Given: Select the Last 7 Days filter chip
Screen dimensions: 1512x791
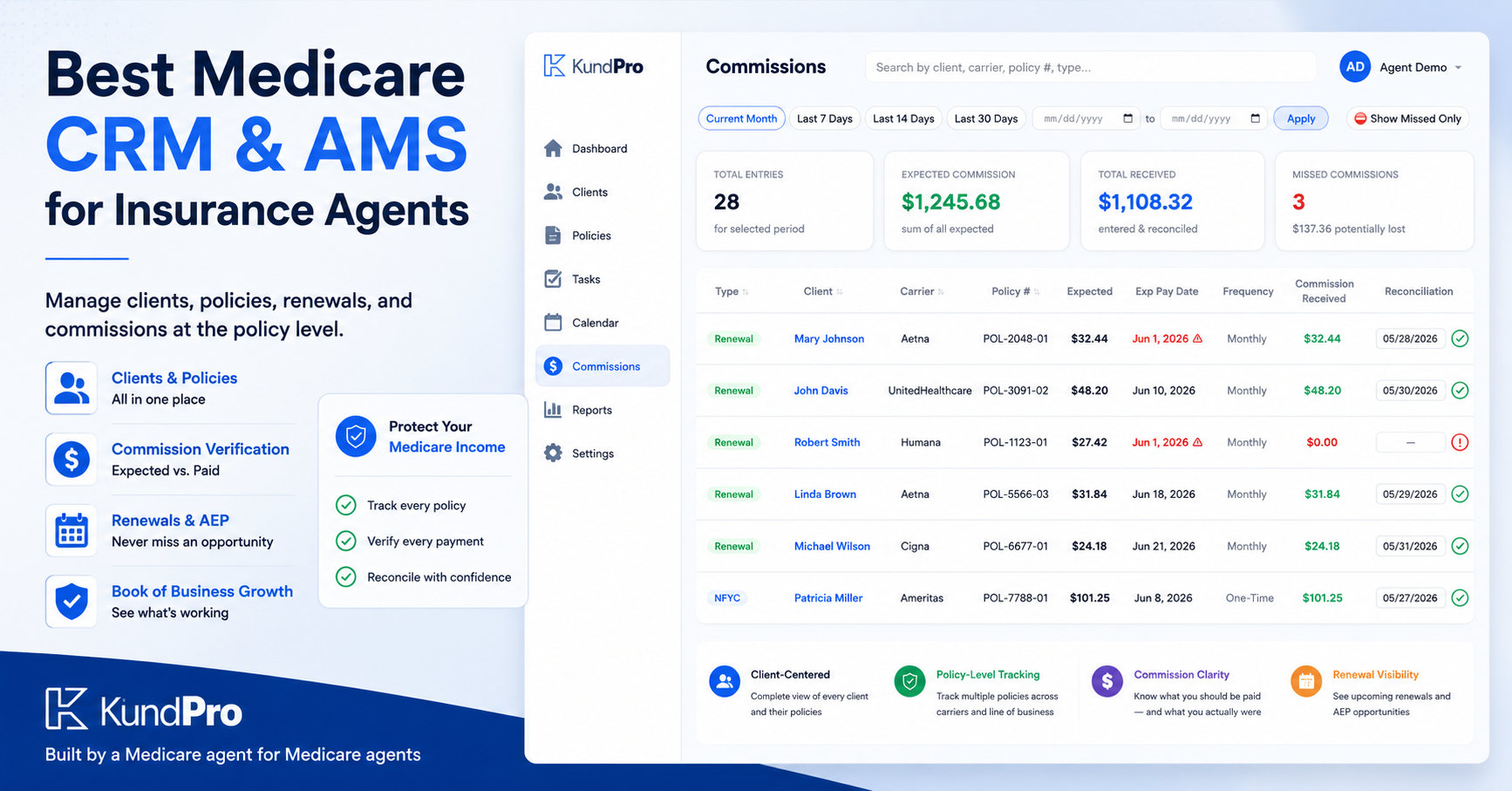Looking at the screenshot, I should pyautogui.click(x=825, y=119).
